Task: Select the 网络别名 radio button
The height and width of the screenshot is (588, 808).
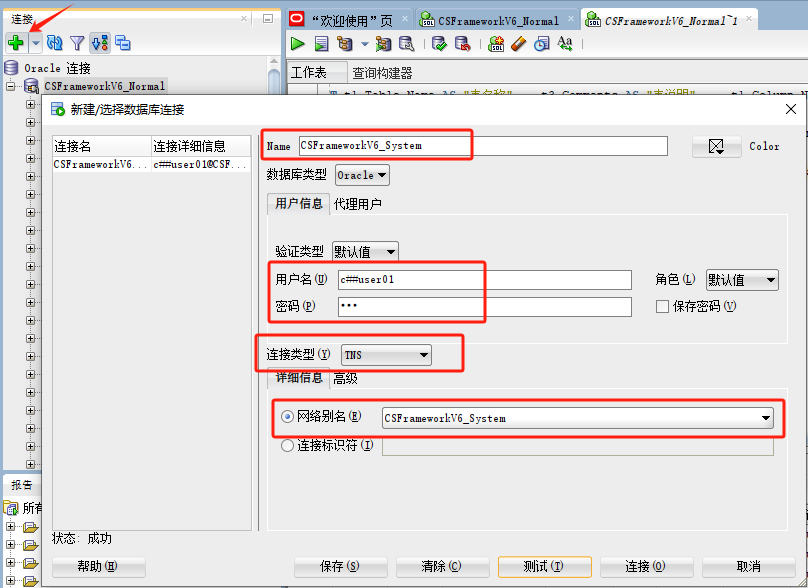Action: coord(287,416)
